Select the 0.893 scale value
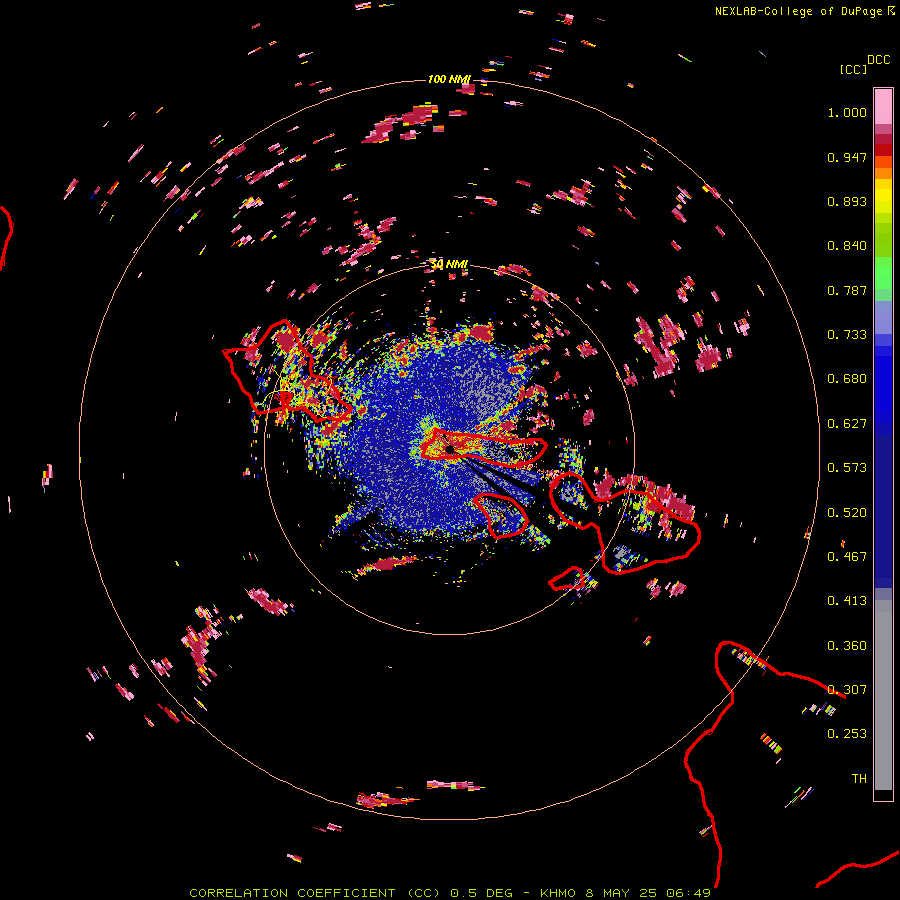Image resolution: width=900 pixels, height=900 pixels. (847, 201)
